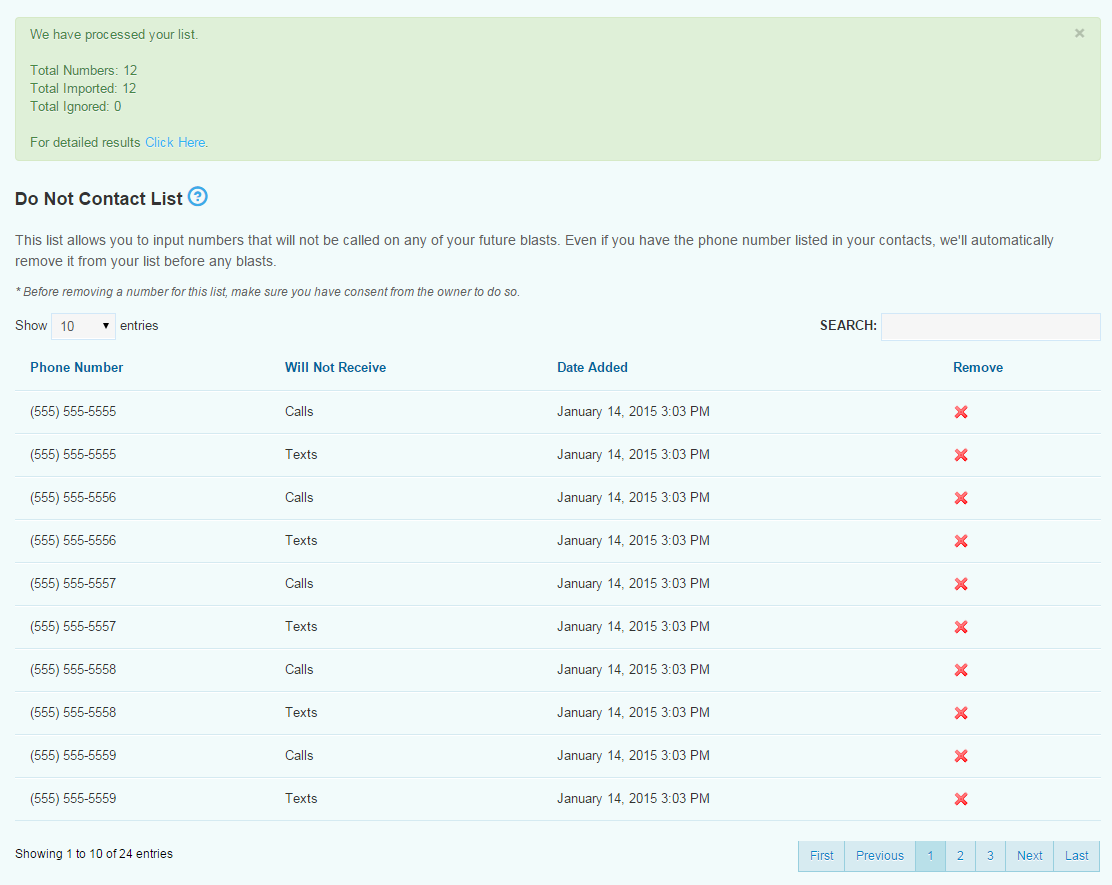This screenshot has height=885, width=1112.
Task: Open Do Not Contact List help icon
Action: [x=198, y=197]
